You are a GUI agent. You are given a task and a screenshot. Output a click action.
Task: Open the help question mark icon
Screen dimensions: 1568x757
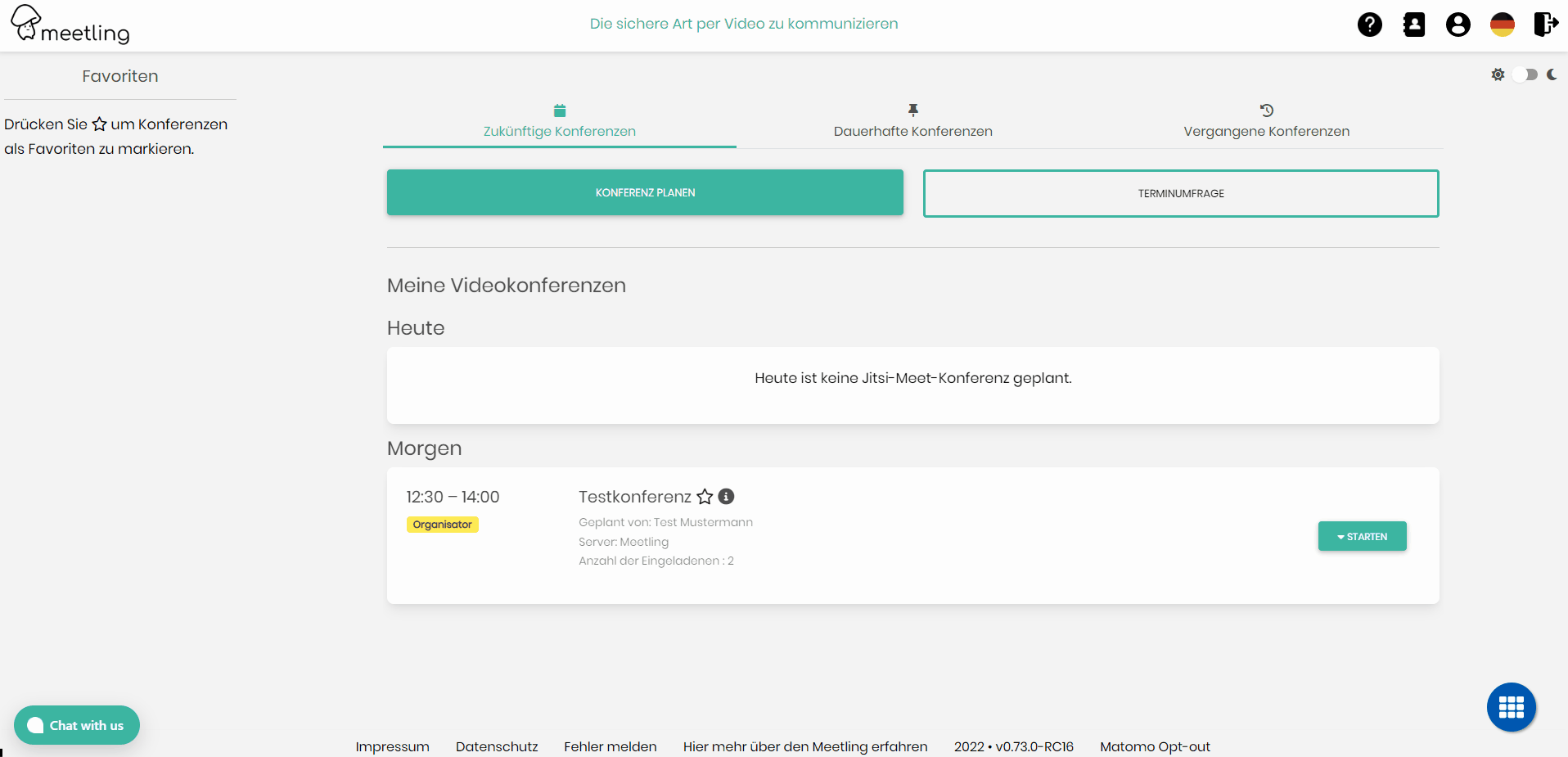1369,25
